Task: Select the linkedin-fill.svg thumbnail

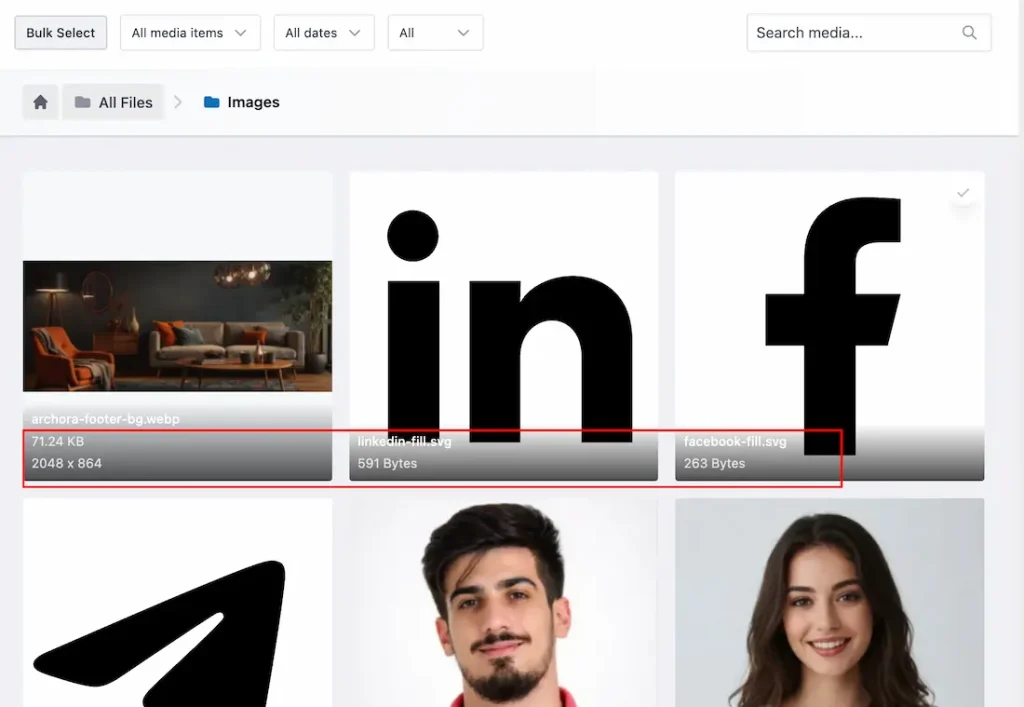Action: [504, 326]
